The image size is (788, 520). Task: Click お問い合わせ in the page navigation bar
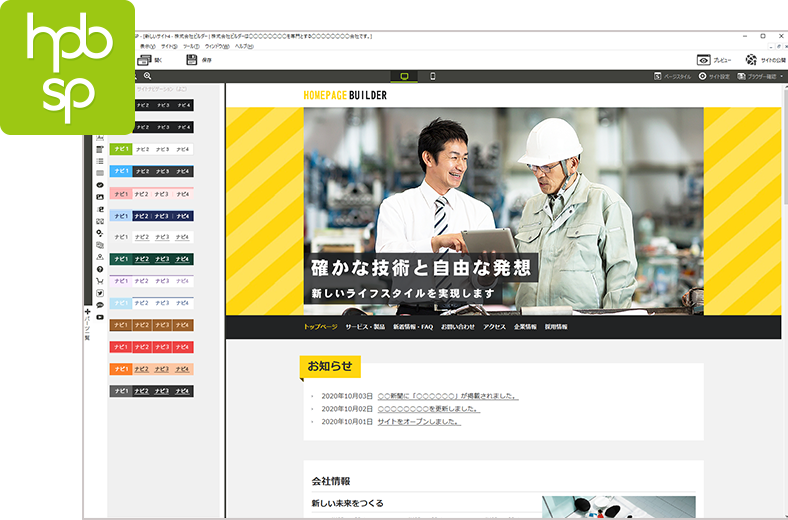click(458, 327)
